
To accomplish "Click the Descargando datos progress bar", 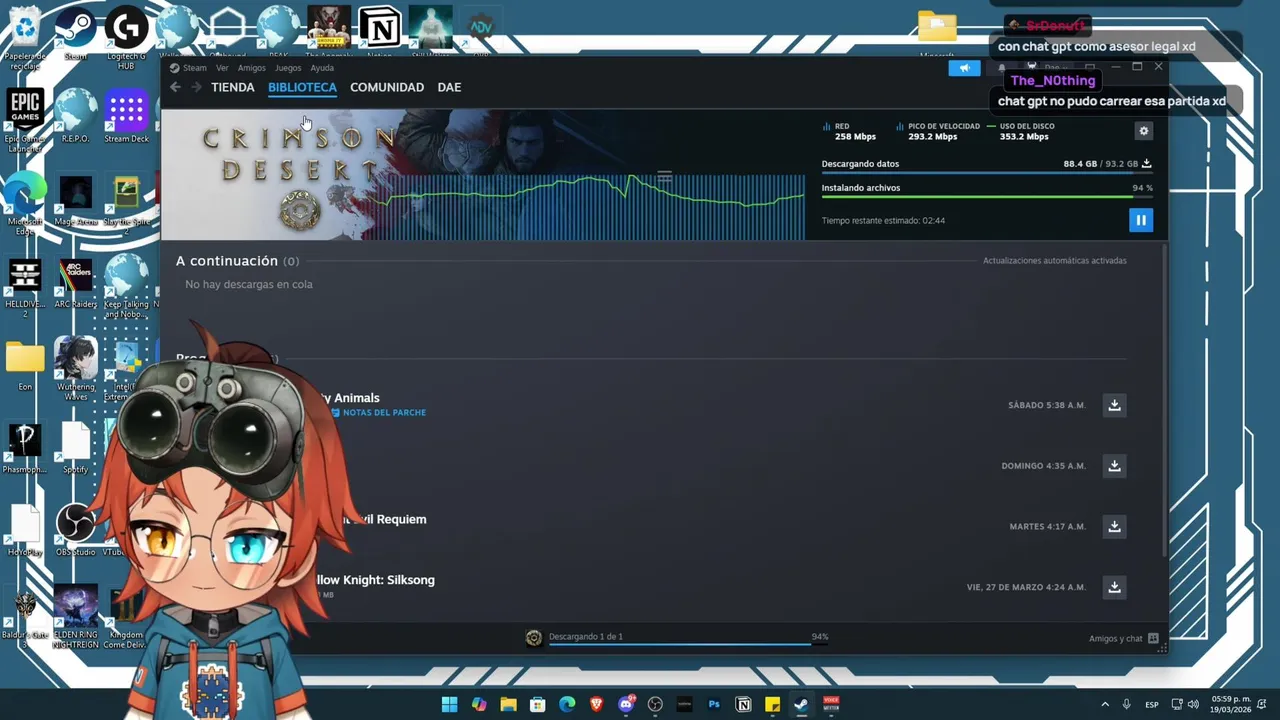I will coord(987,173).
